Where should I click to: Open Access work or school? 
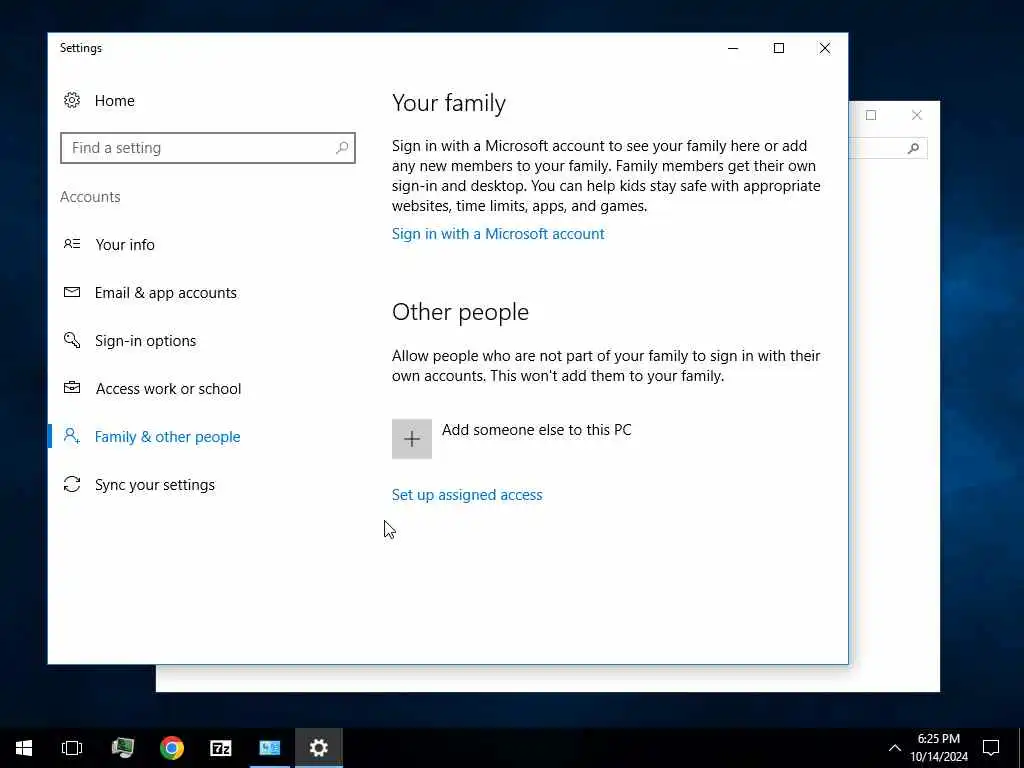point(168,389)
